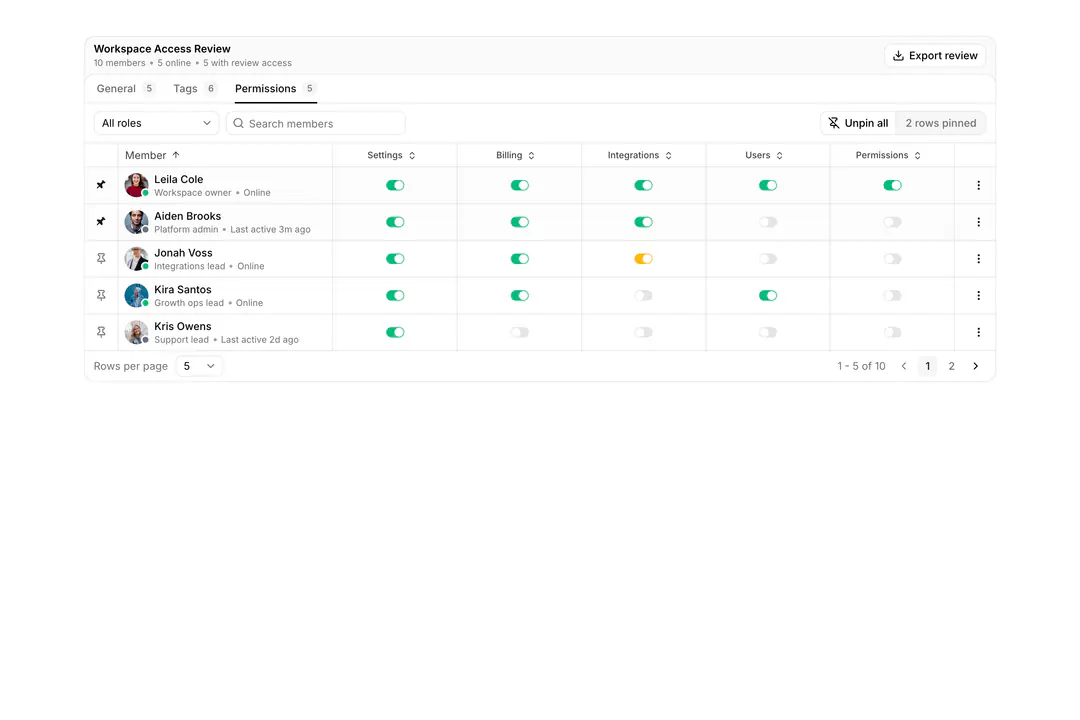Click the 1 - 5 of 10 text
The width and height of the screenshot is (1080, 720).
click(861, 366)
